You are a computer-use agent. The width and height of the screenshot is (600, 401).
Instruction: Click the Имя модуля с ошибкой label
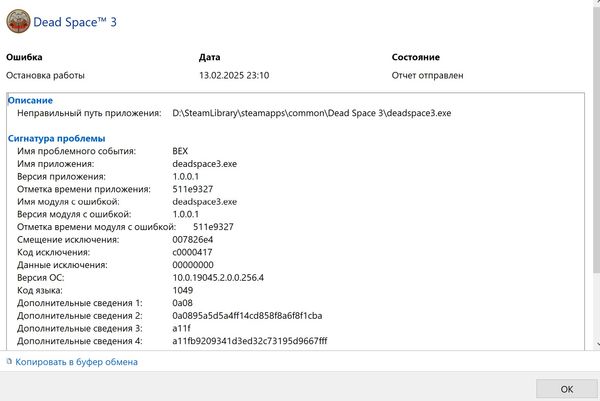pos(68,202)
